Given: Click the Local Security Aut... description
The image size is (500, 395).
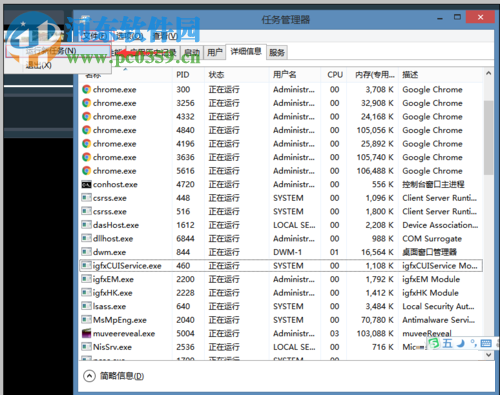Looking at the screenshot, I should pos(438,306).
